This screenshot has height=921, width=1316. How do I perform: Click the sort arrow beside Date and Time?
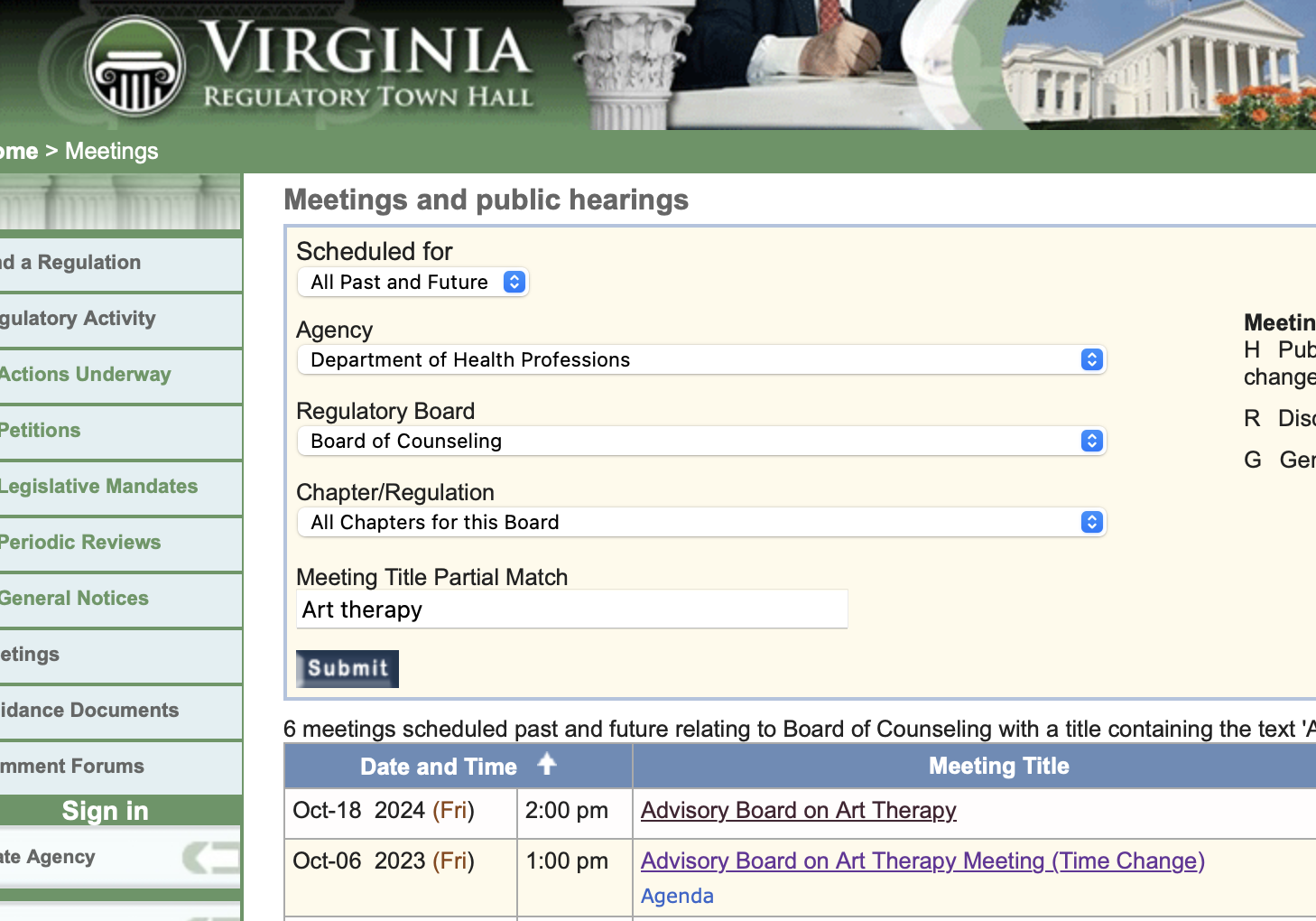tap(546, 765)
